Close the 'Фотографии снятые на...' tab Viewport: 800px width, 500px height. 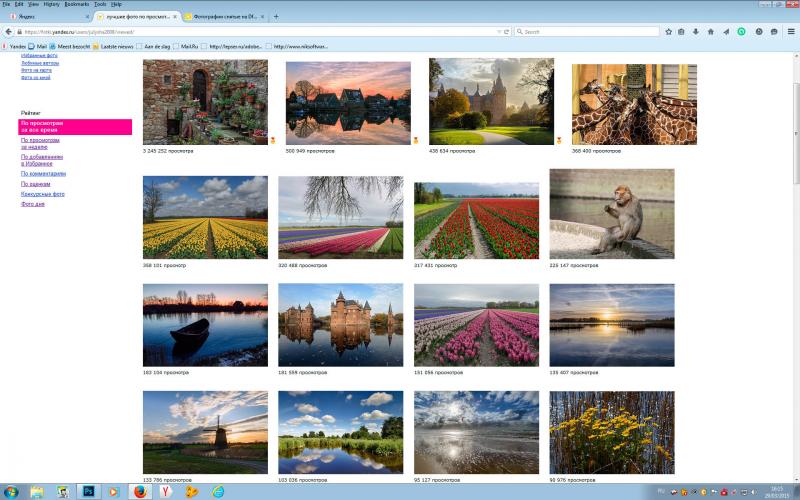click(x=262, y=17)
